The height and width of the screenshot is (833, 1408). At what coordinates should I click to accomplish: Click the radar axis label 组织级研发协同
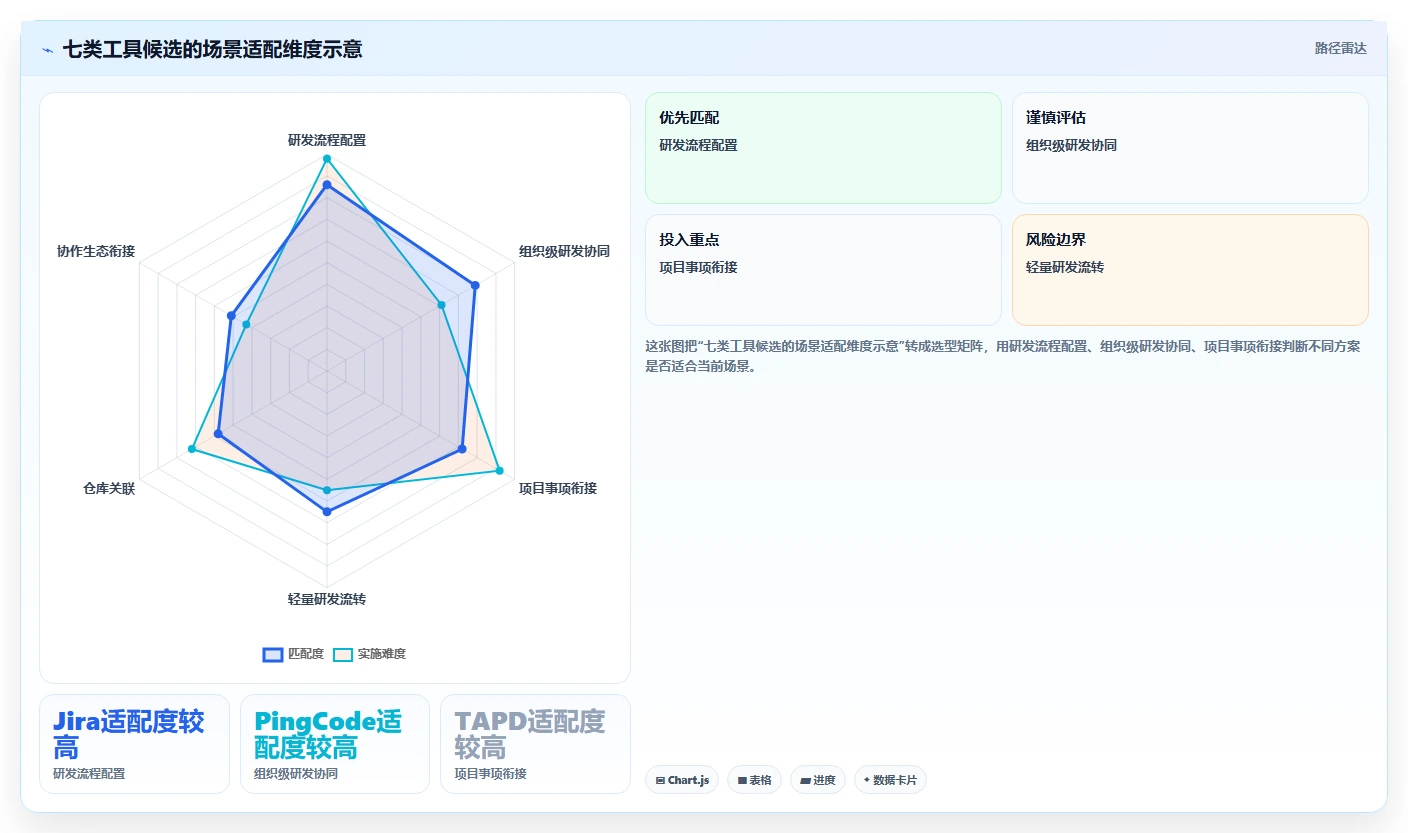pyautogui.click(x=564, y=251)
